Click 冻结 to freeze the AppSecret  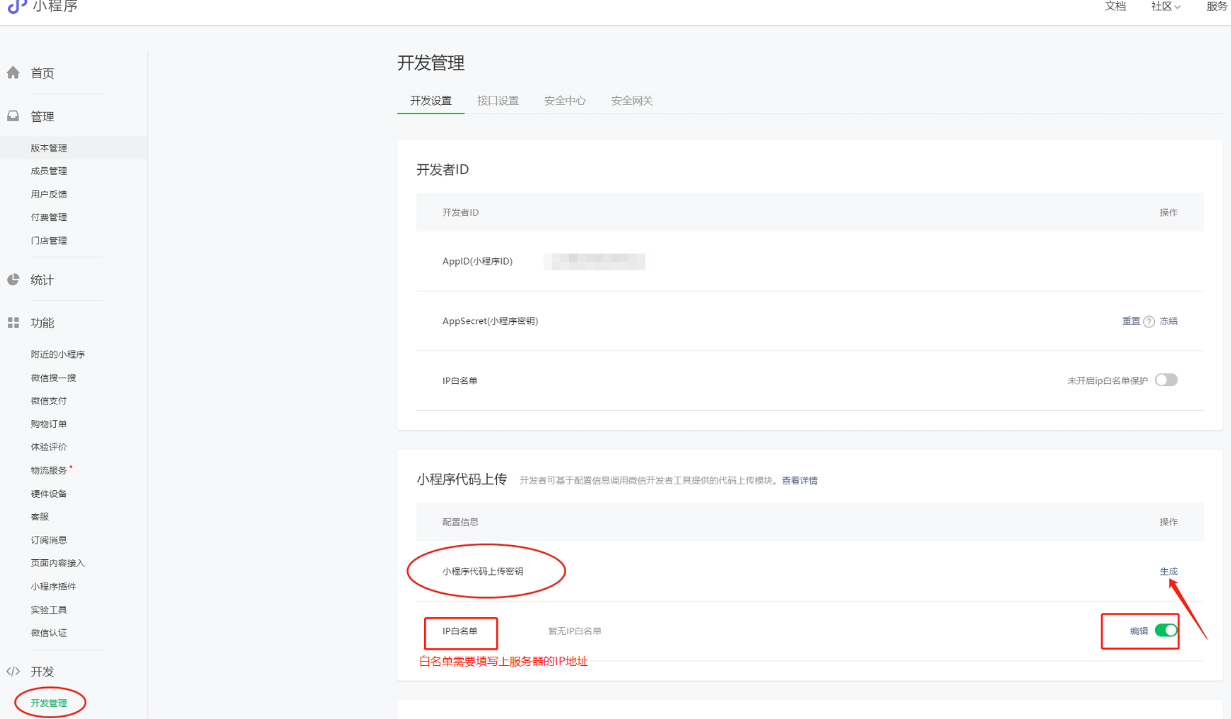pyautogui.click(x=1168, y=321)
